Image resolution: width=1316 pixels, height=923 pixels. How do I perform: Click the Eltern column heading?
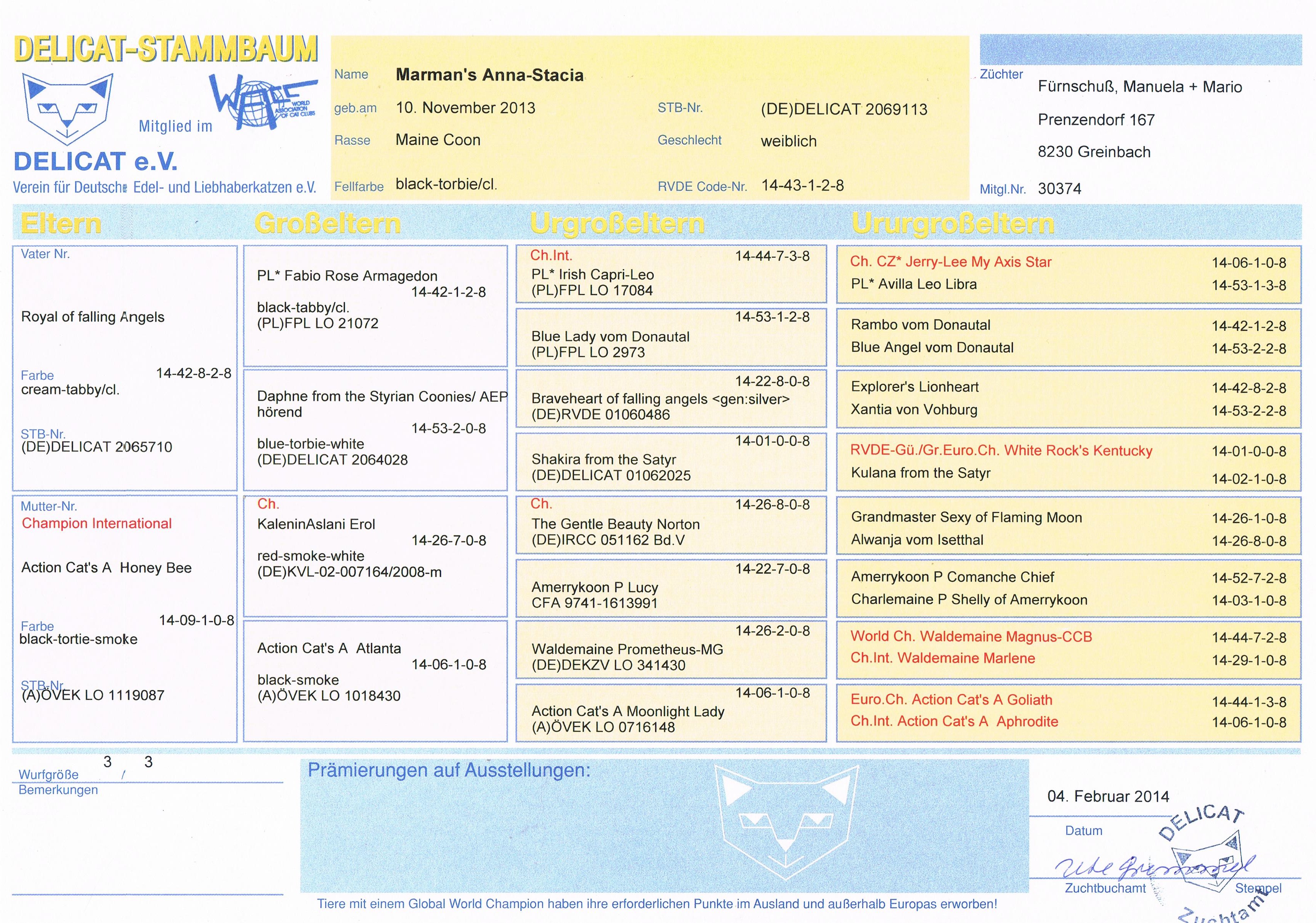tap(61, 223)
